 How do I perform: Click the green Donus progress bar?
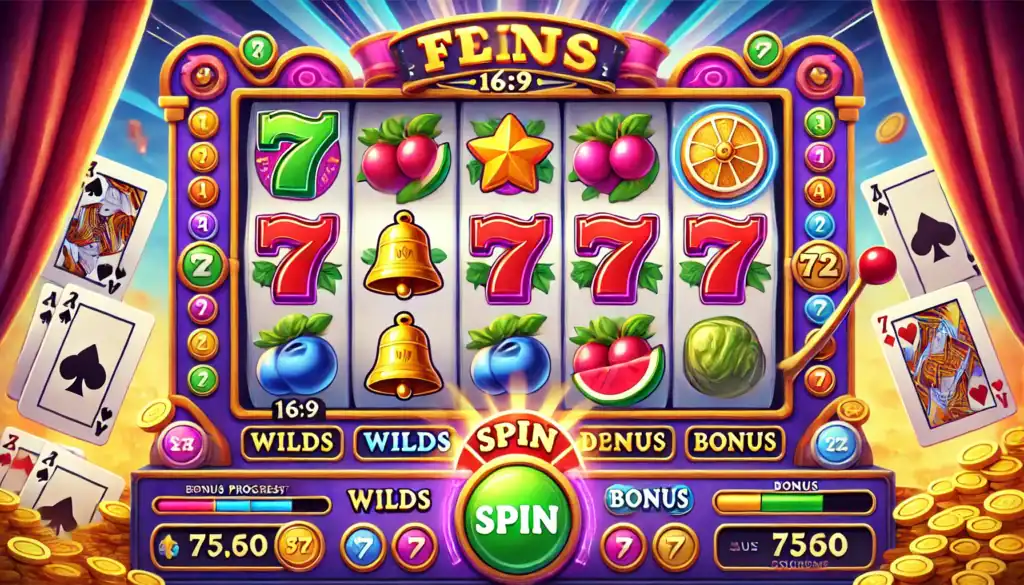[793, 503]
